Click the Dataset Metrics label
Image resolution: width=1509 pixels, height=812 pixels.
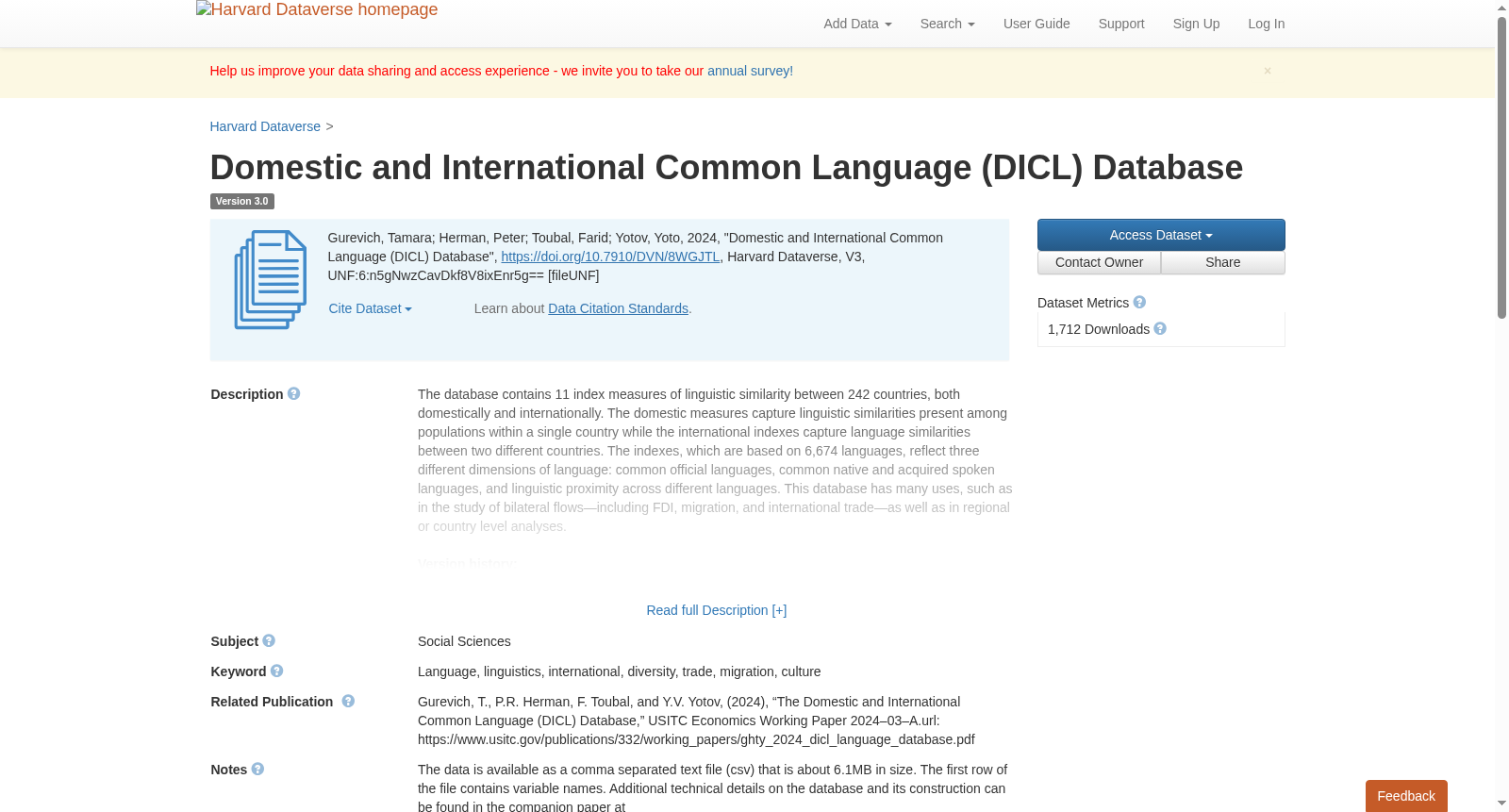click(x=1083, y=303)
